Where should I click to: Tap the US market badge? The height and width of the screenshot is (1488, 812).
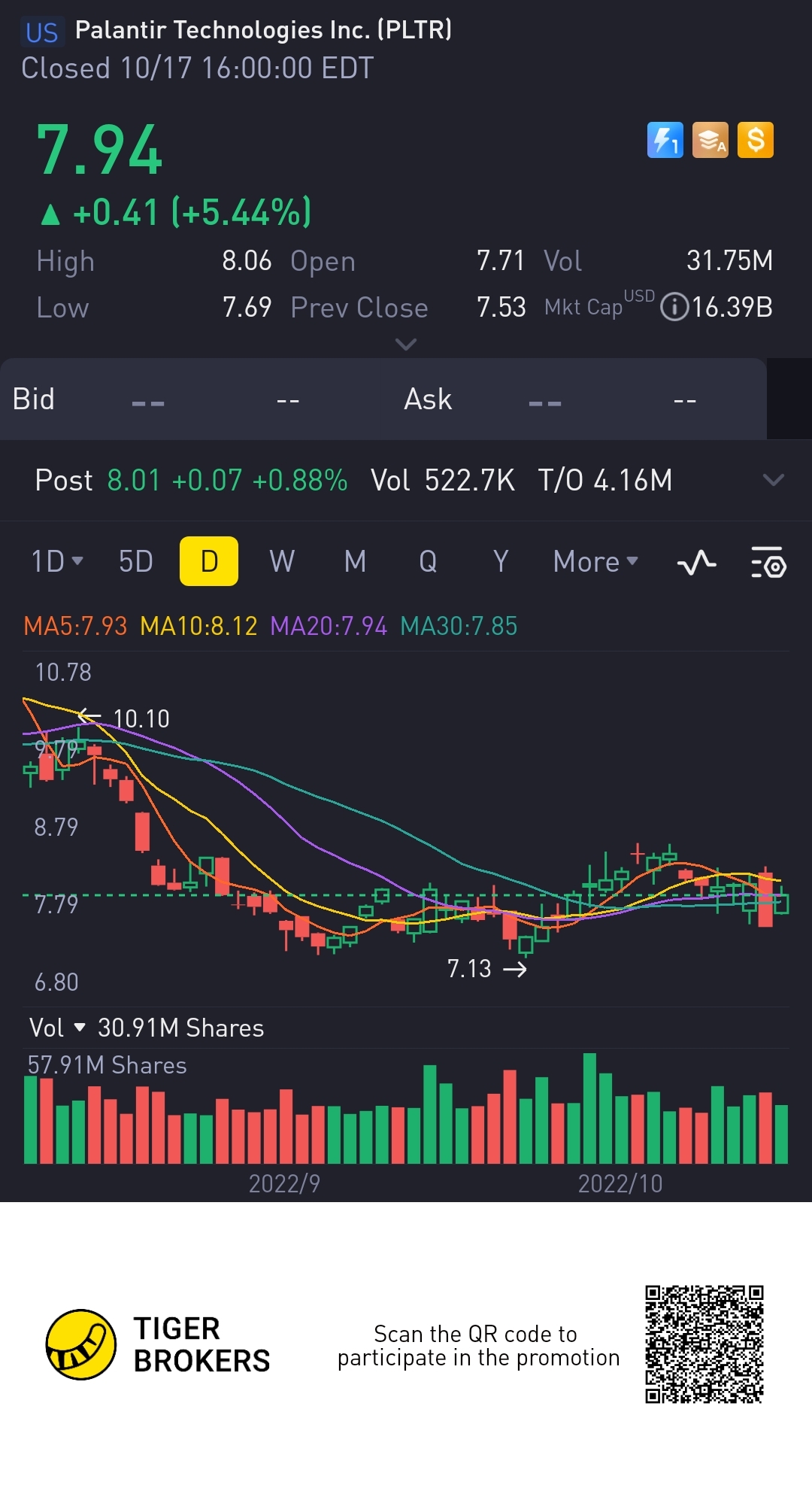tap(42, 32)
